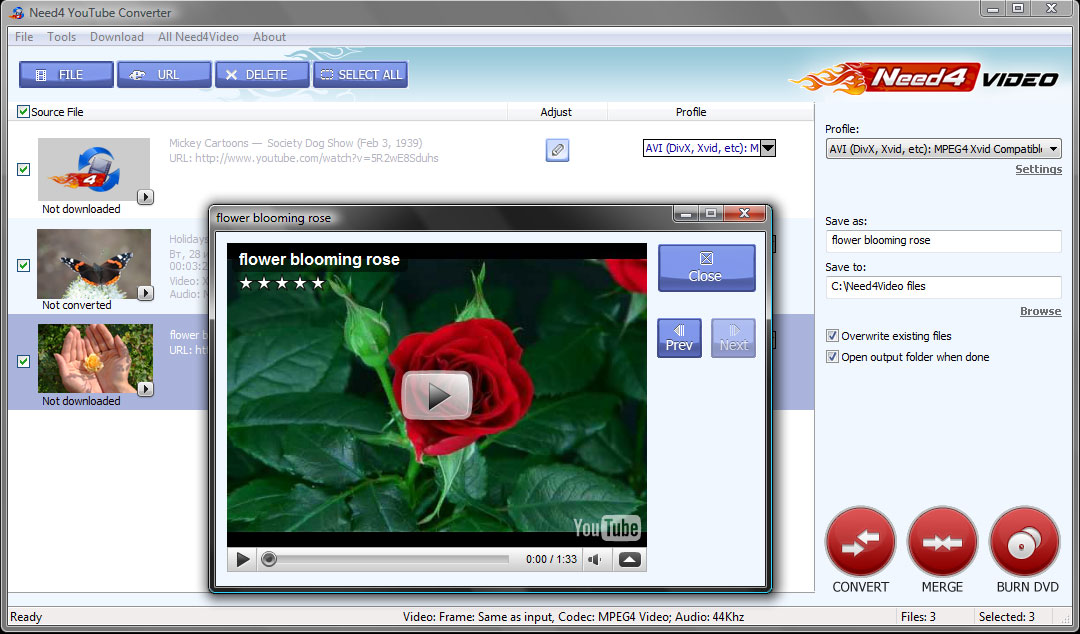This screenshot has height=634, width=1080.
Task: Go to previous video with Prev
Action: tap(679, 338)
